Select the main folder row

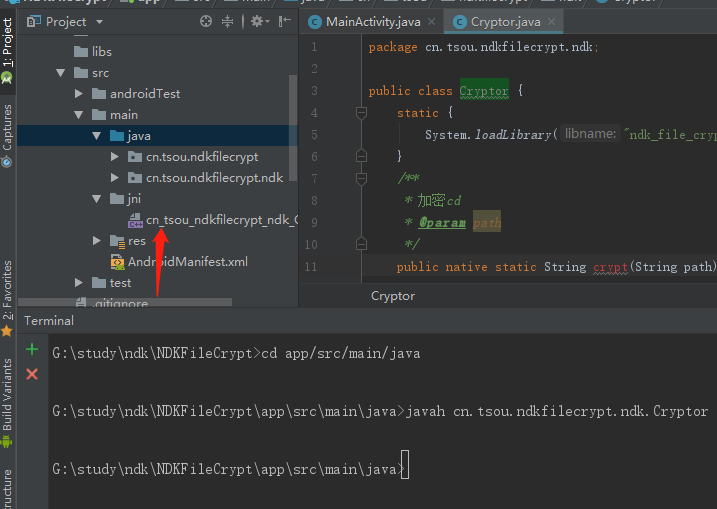[157, 115]
